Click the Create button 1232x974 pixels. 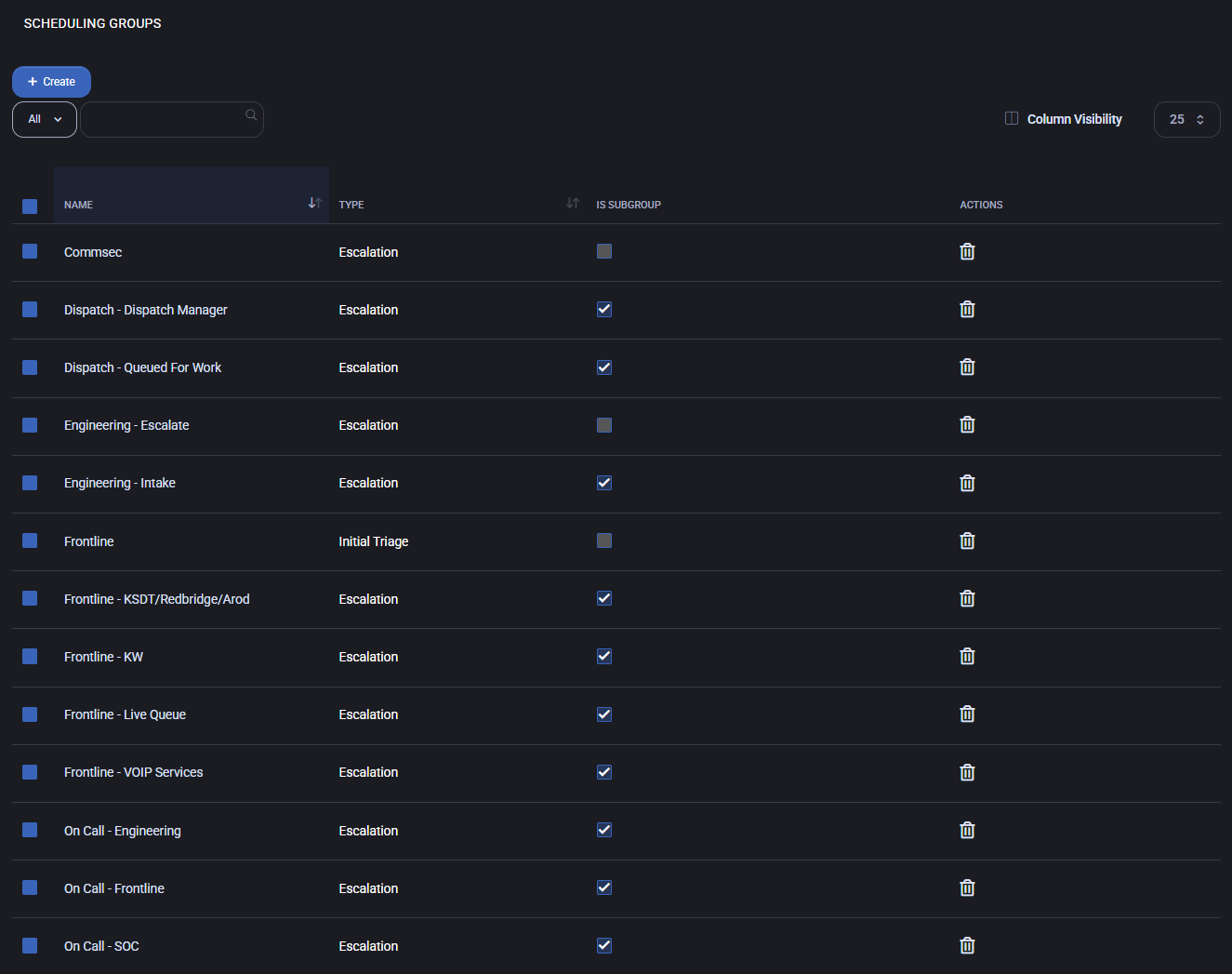[x=51, y=82]
